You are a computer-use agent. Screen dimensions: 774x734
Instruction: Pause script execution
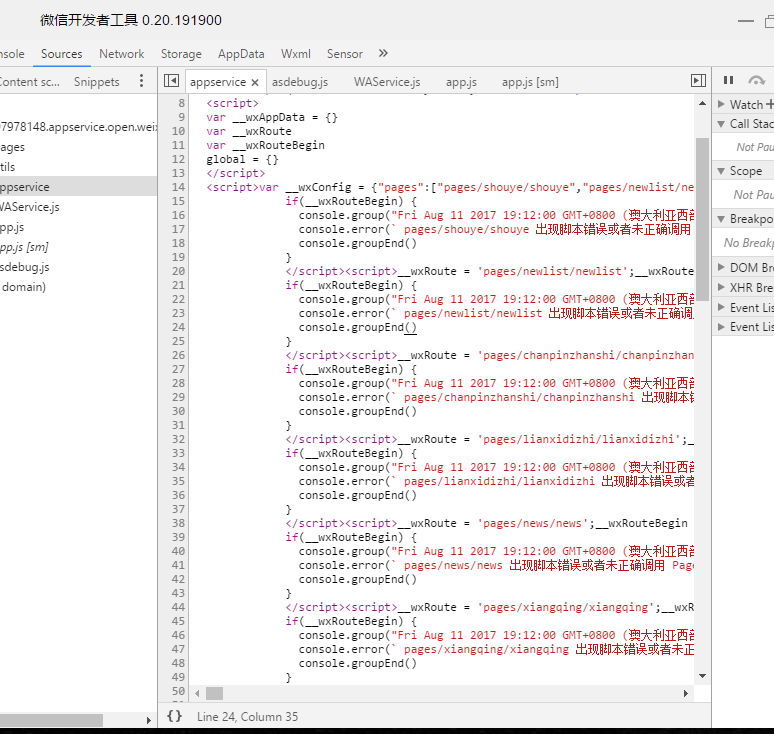click(x=729, y=80)
